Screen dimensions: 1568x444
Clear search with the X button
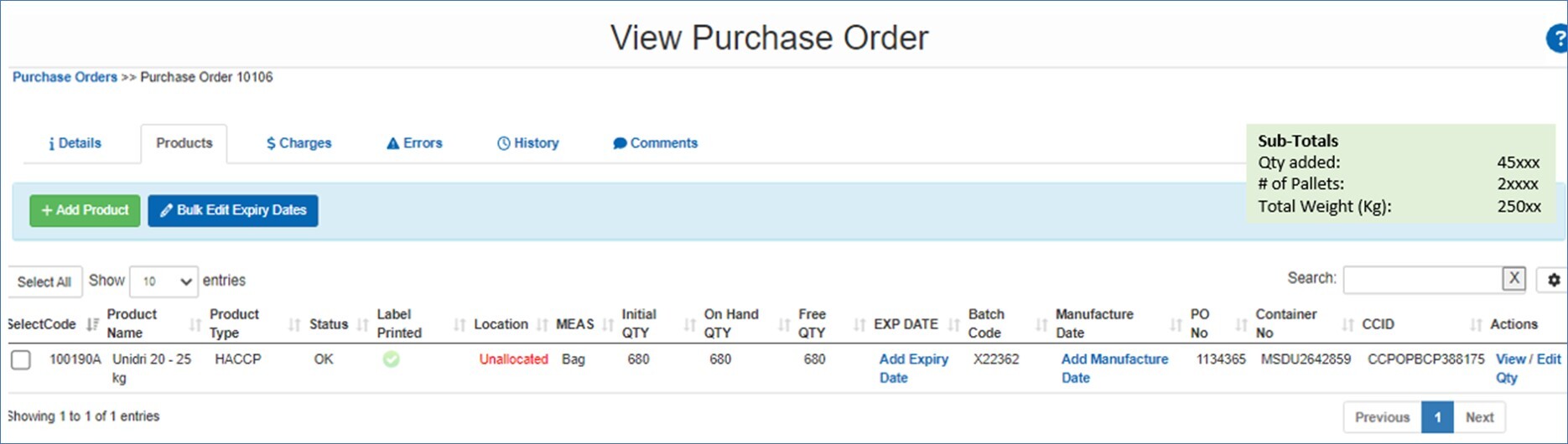pos(1513,279)
